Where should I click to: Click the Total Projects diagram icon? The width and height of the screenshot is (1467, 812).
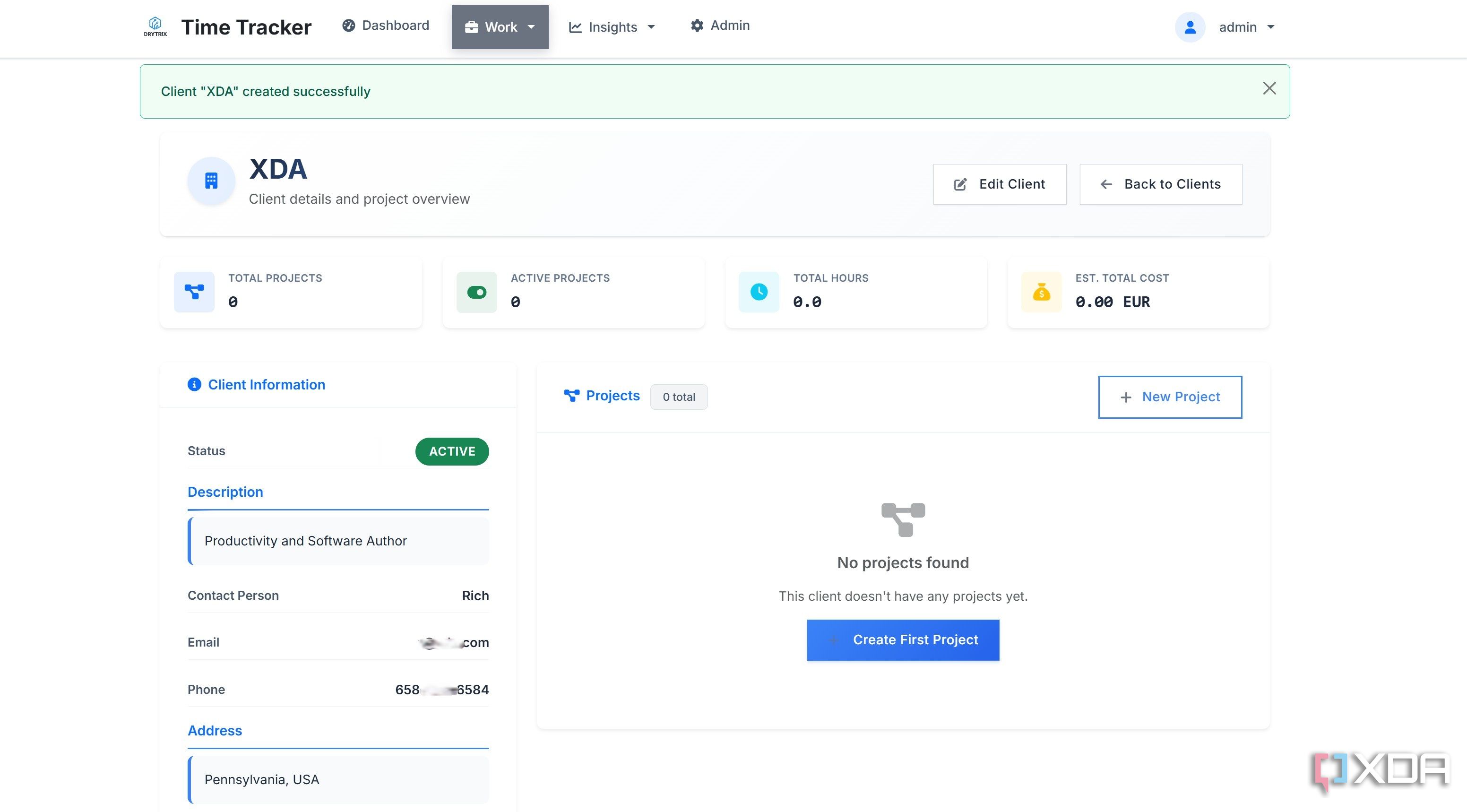(194, 292)
